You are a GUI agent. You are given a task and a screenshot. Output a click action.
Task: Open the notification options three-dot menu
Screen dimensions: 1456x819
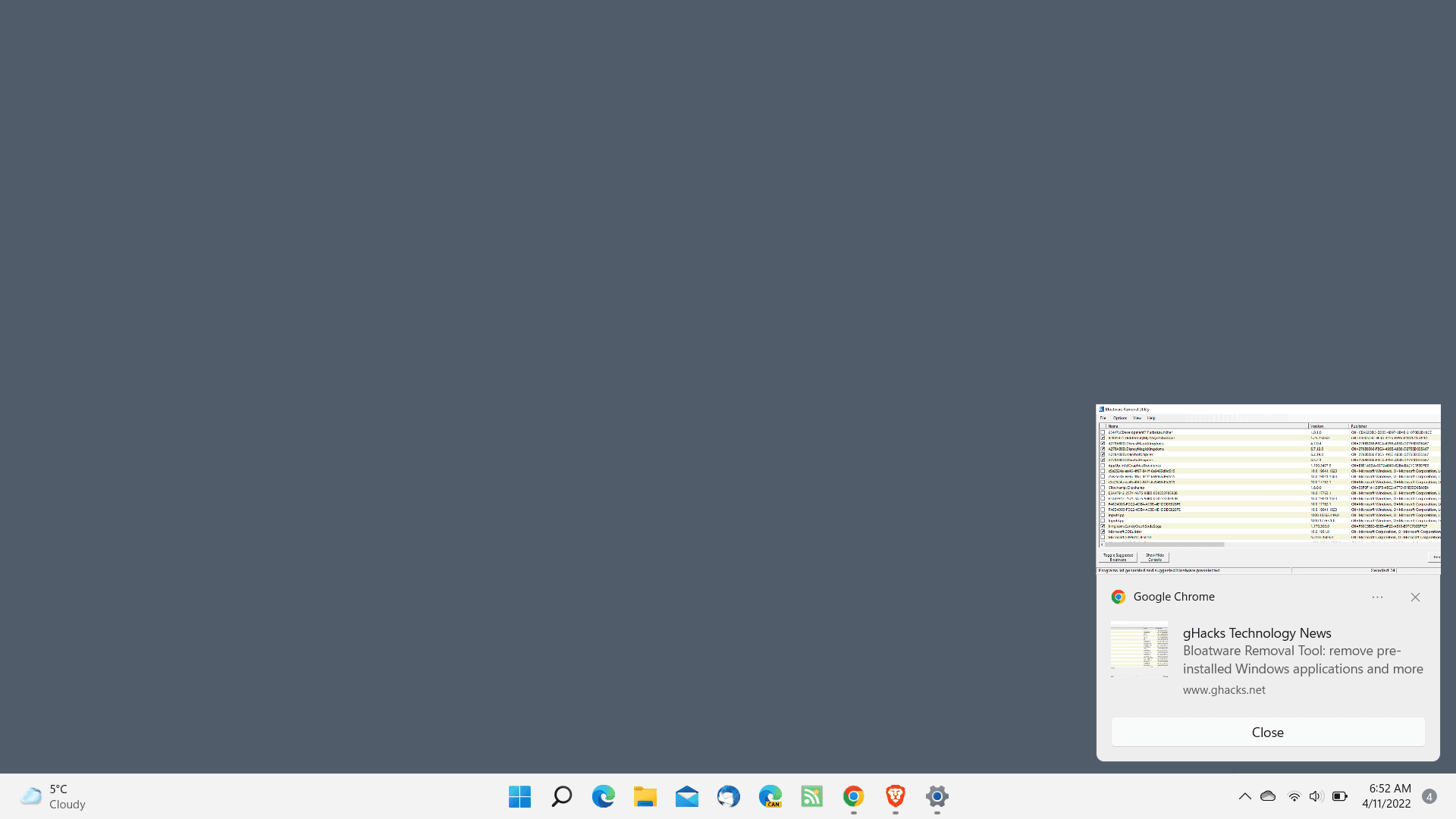pos(1377,598)
